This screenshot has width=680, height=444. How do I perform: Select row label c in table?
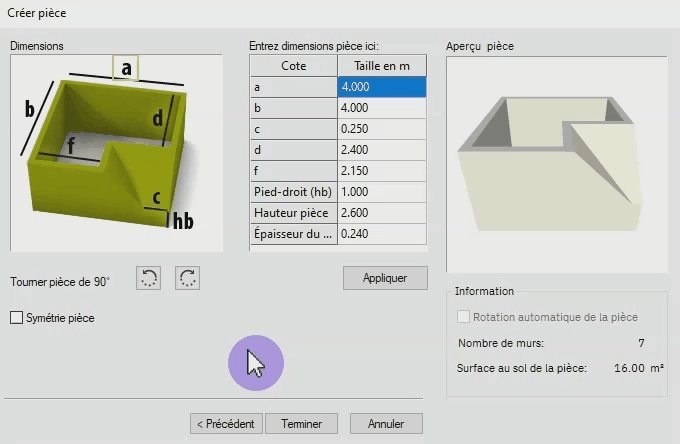pos(294,129)
